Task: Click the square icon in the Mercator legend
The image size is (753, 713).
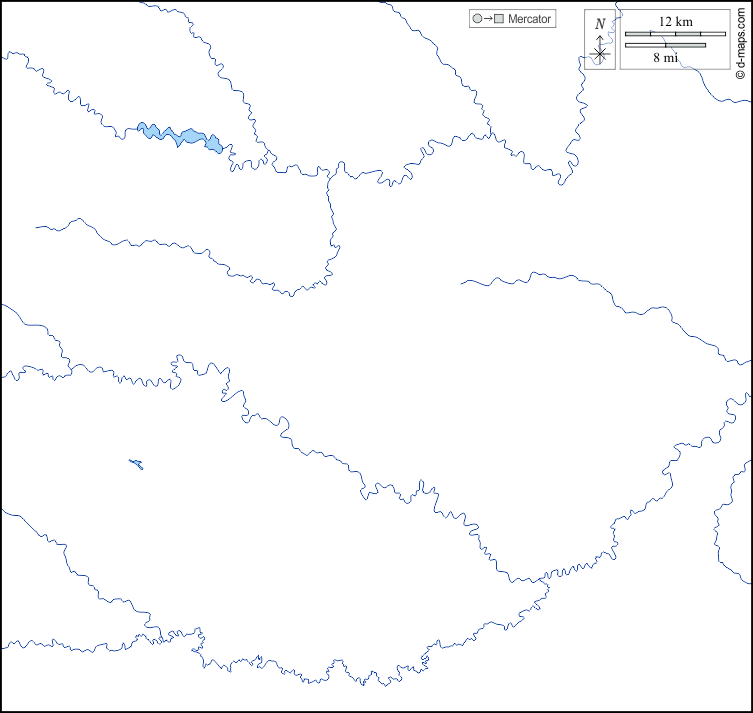Action: point(499,19)
